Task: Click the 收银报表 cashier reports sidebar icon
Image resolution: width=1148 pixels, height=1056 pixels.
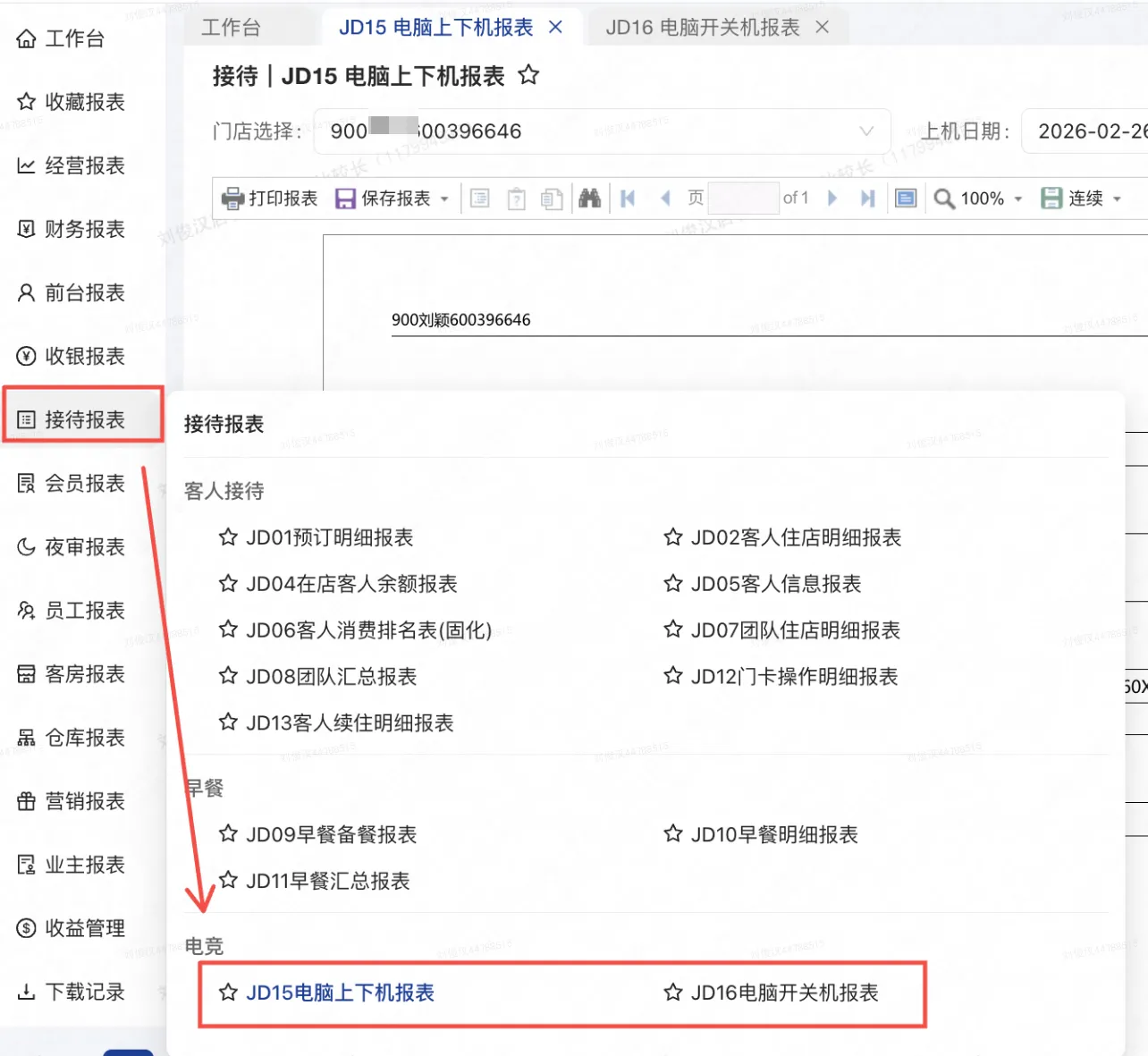Action: point(72,356)
